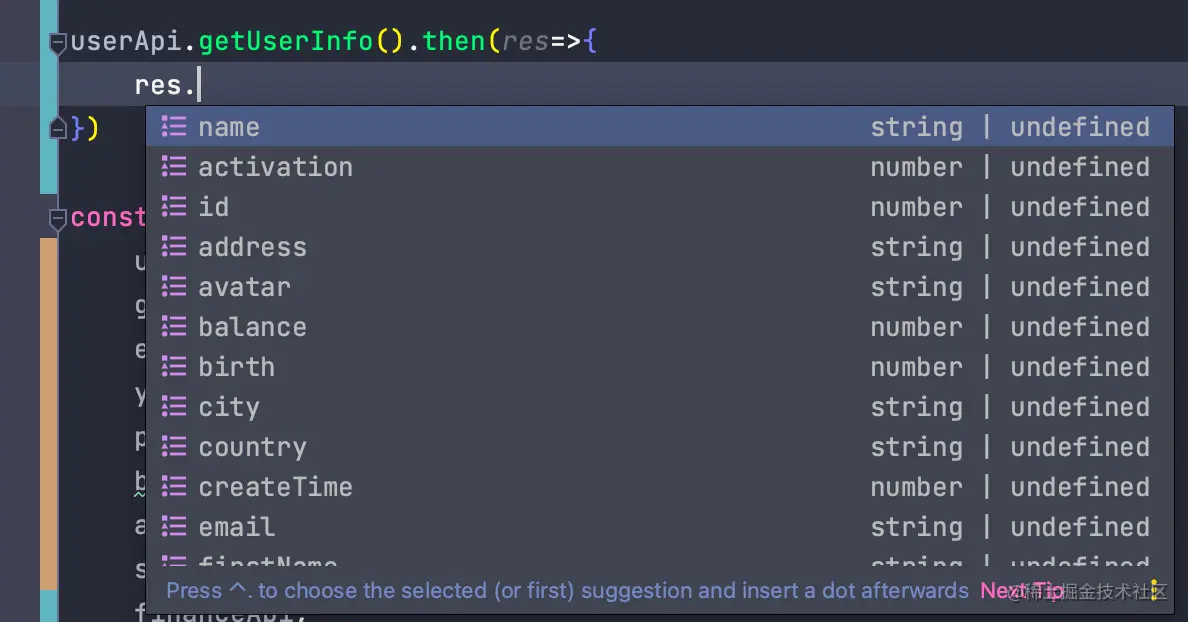This screenshot has height=622, width=1188.
Task: Click the 'string | undefined' type of email
Action: pos(1010,527)
